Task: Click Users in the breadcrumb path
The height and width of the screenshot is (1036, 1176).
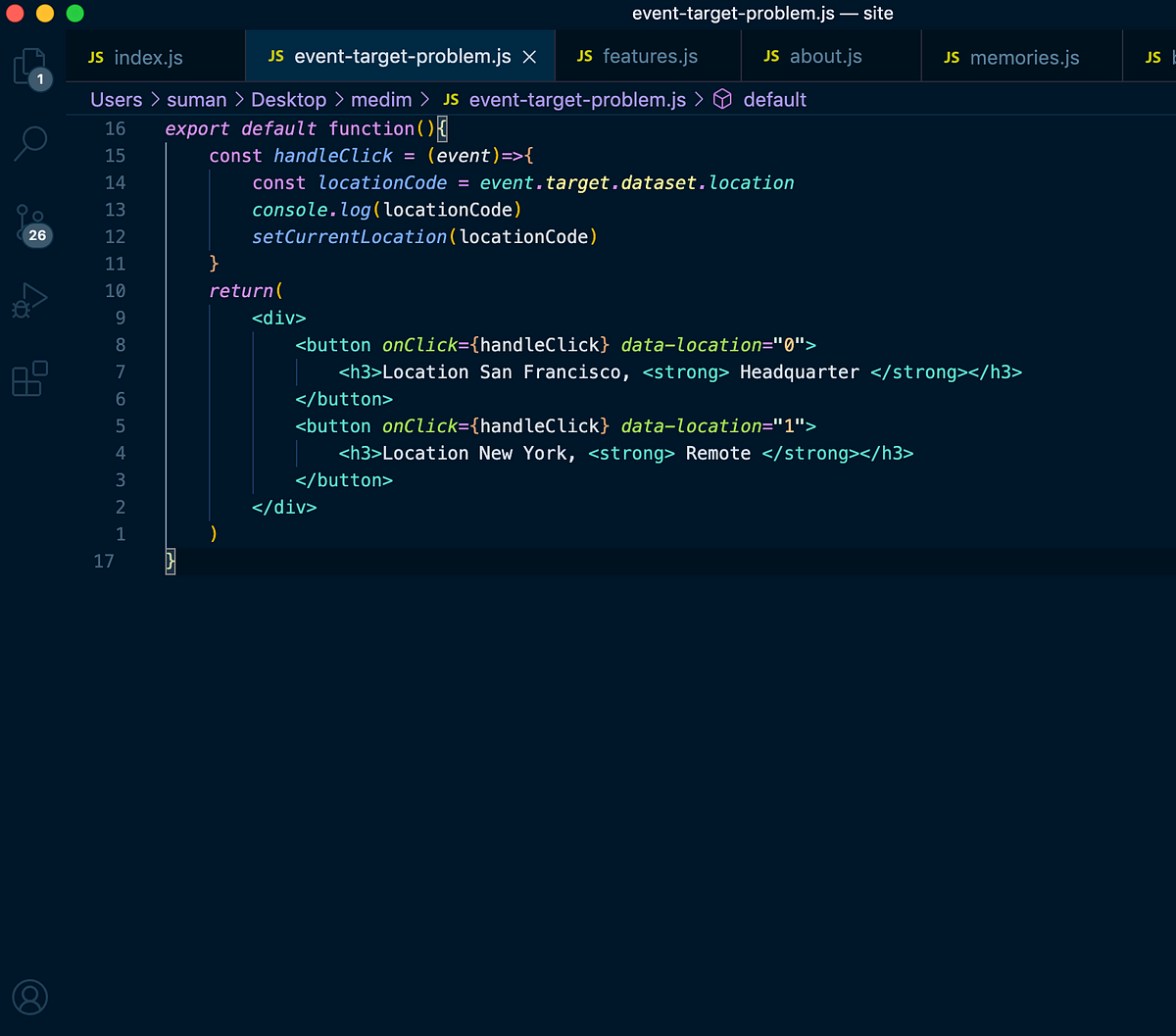Action: tap(117, 99)
